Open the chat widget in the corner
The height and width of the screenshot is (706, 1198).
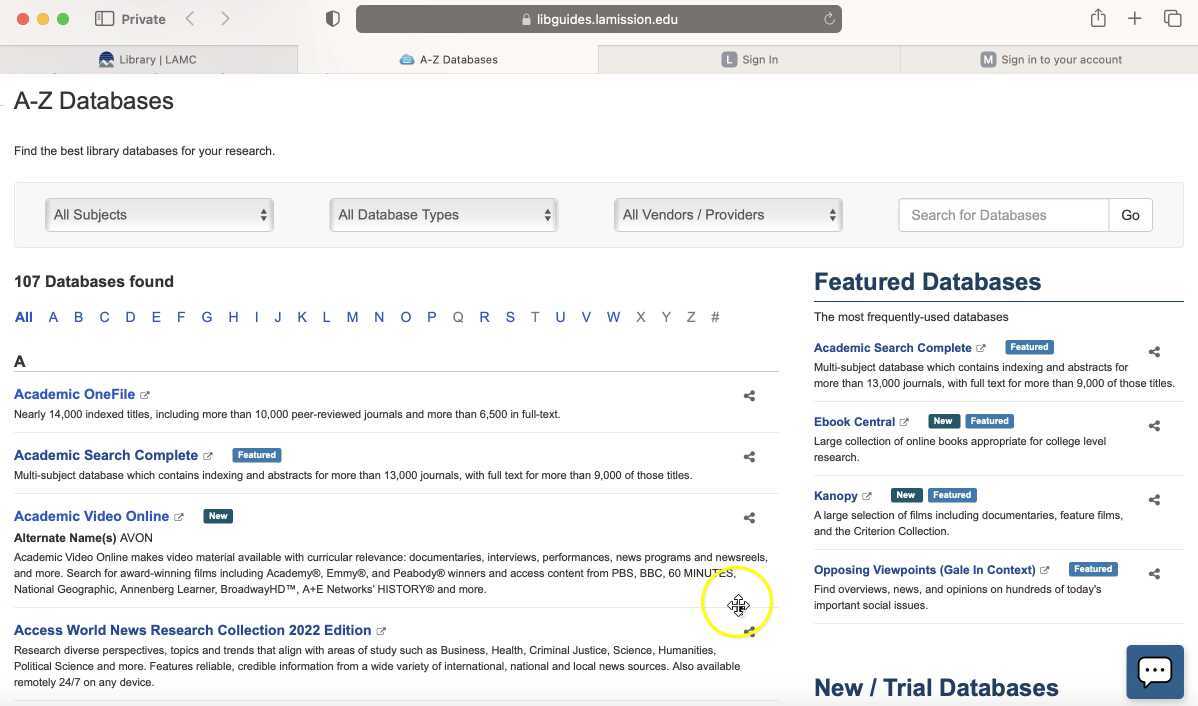1155,671
